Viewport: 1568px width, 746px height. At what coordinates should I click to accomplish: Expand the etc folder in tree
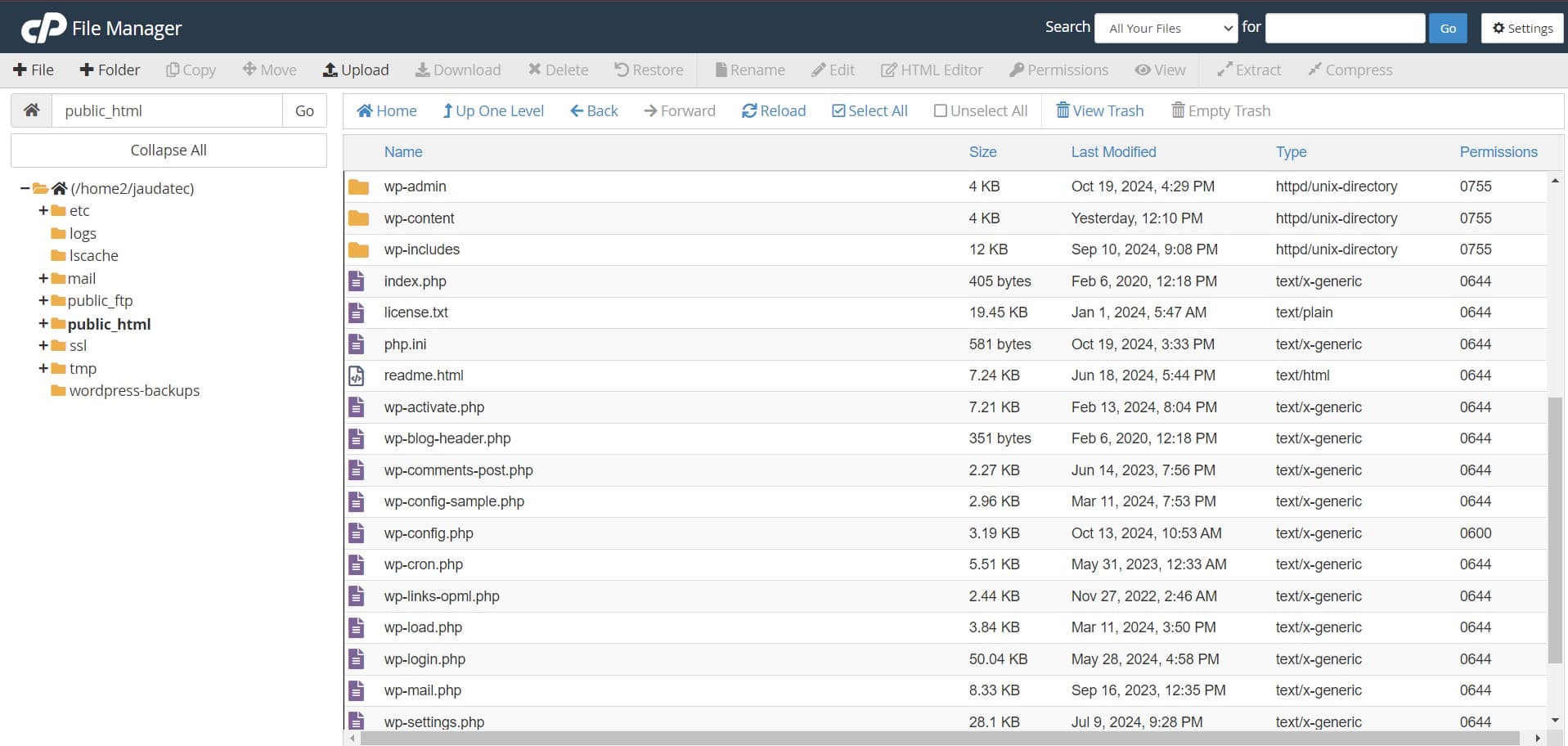coord(43,210)
